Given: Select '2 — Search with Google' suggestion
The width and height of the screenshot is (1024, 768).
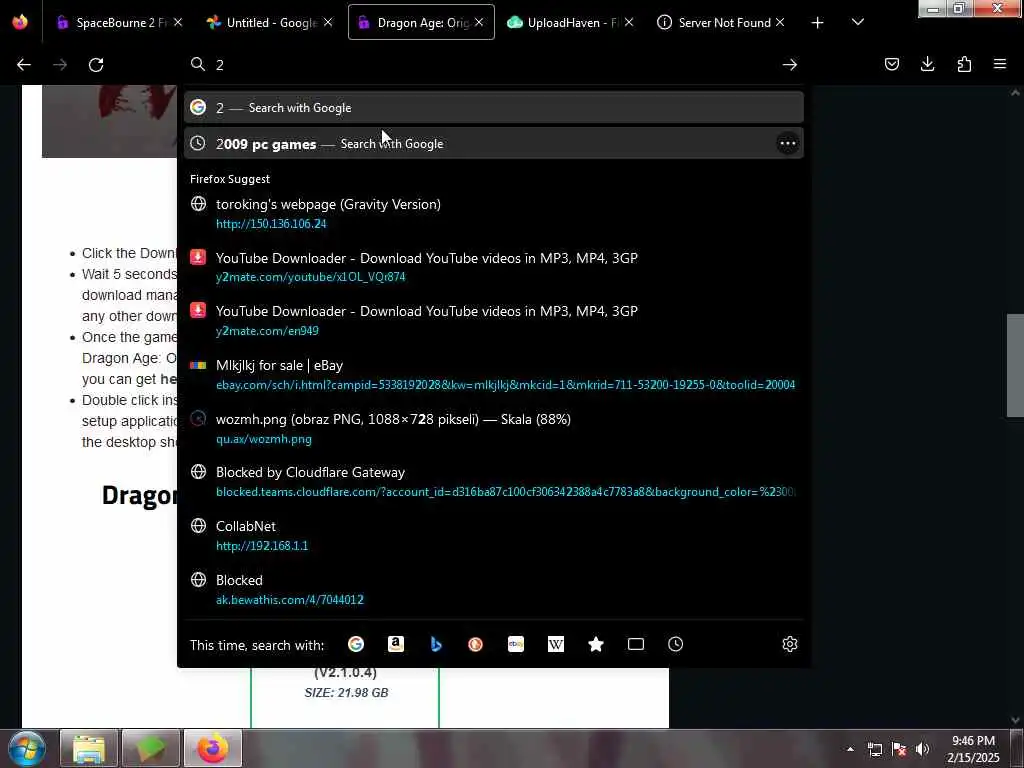Looking at the screenshot, I should 493,108.
